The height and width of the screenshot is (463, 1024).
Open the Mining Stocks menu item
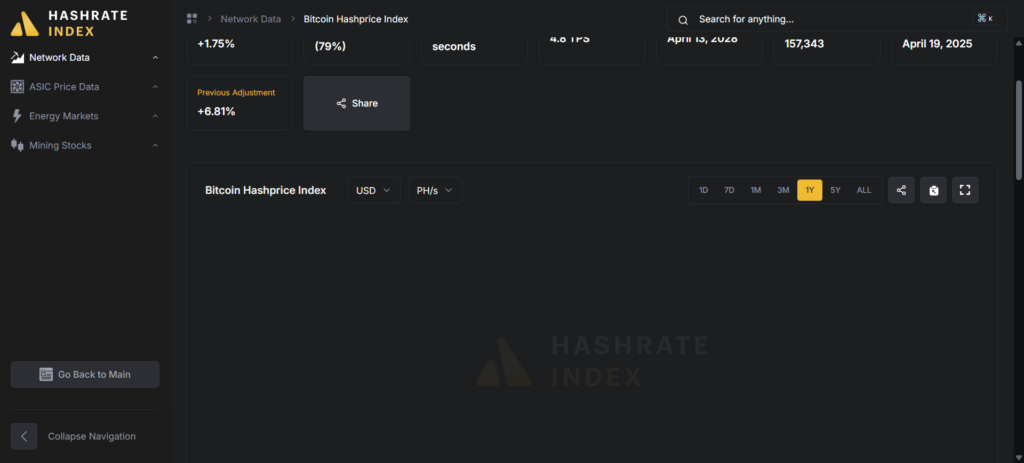tap(60, 145)
